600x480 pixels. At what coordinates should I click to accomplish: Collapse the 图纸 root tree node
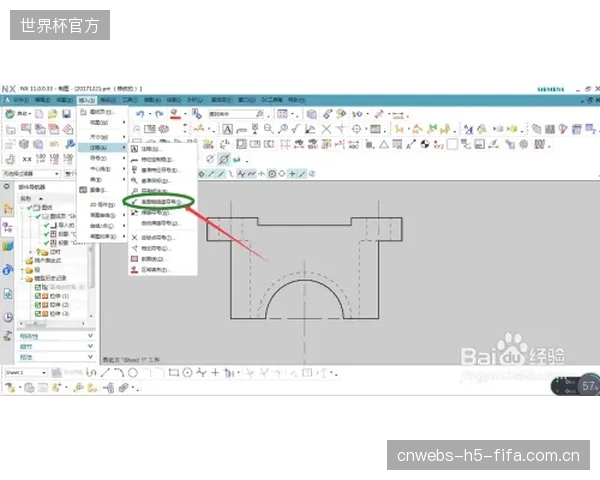pos(23,207)
